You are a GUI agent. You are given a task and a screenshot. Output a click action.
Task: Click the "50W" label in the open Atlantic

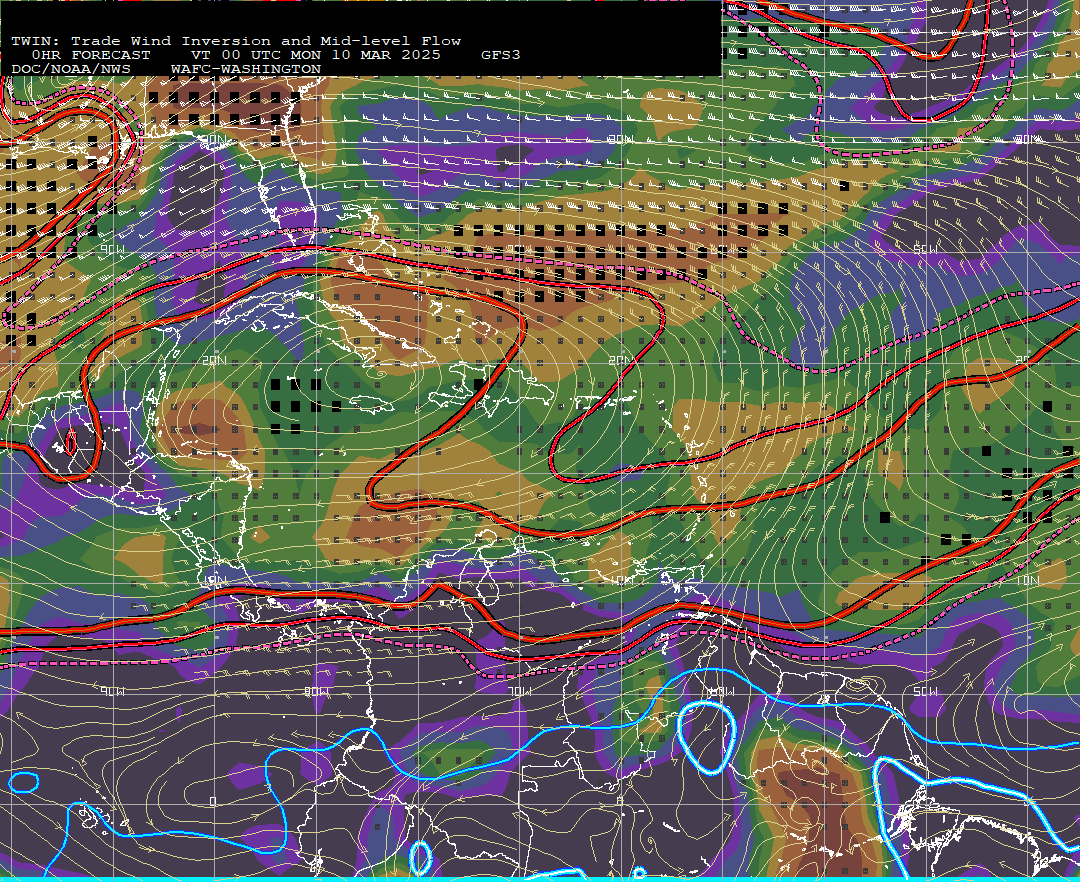coord(925,249)
